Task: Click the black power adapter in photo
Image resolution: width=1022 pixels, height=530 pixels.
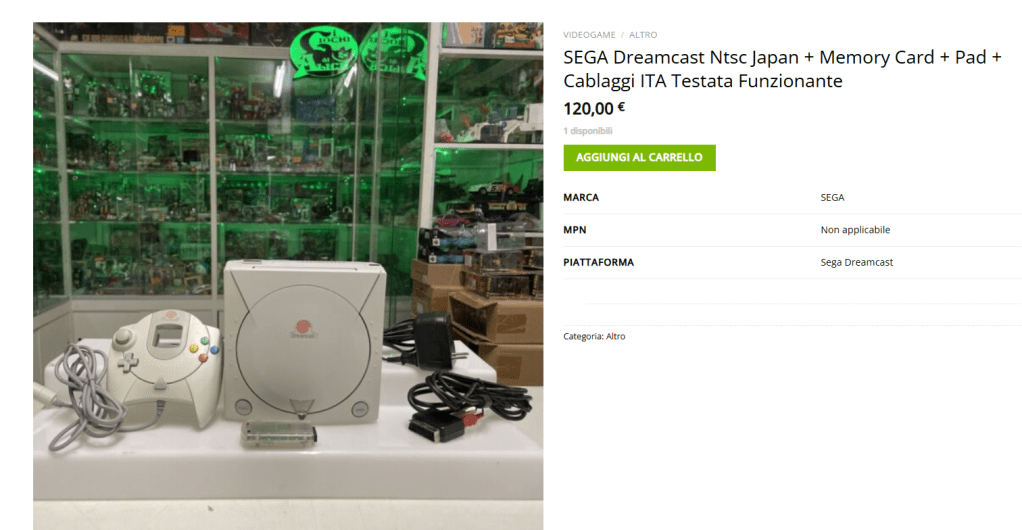Action: pyautogui.click(x=435, y=340)
